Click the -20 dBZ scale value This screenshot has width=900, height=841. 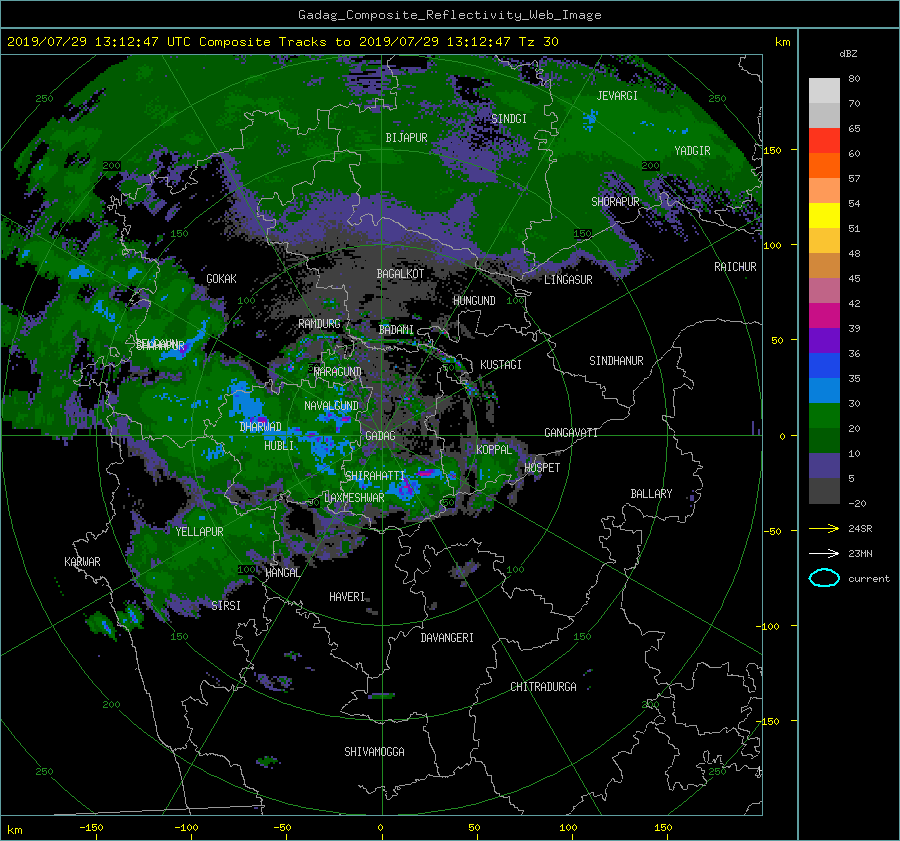point(857,503)
